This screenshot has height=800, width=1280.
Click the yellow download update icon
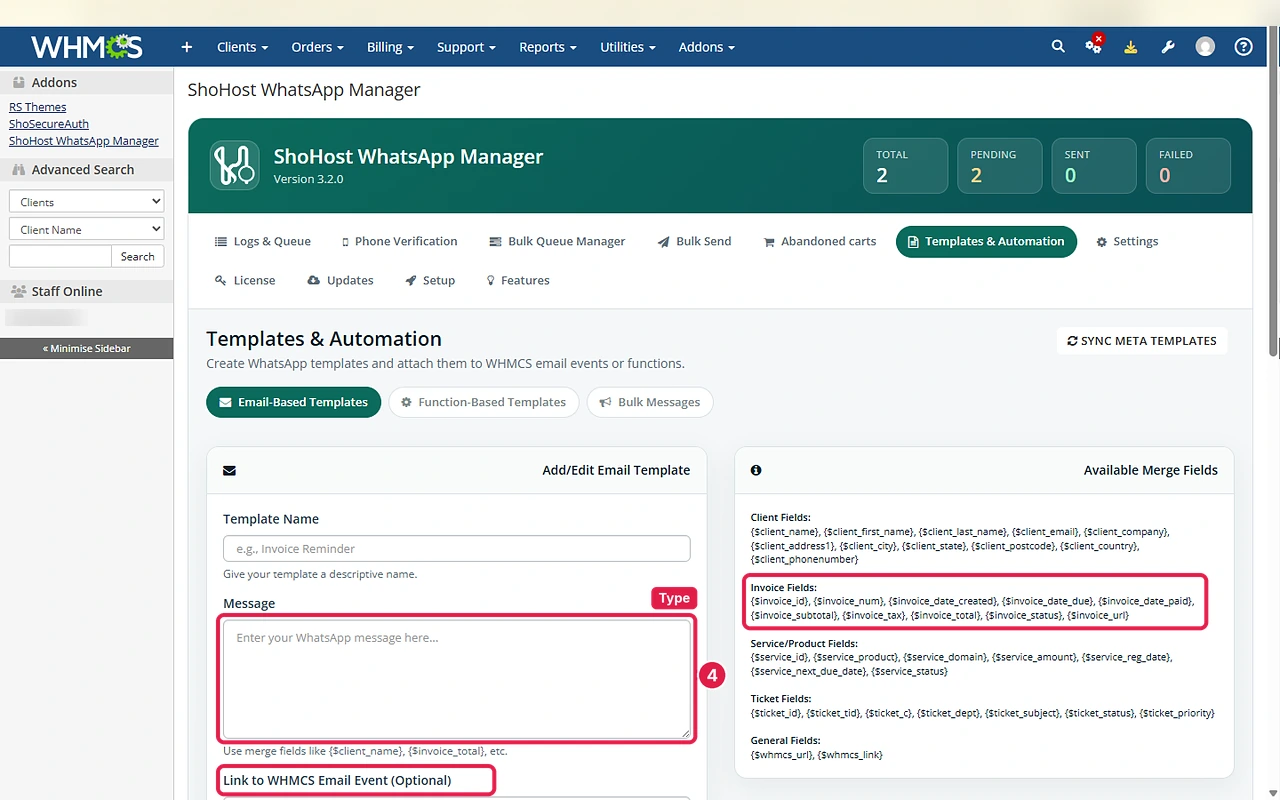point(1130,47)
